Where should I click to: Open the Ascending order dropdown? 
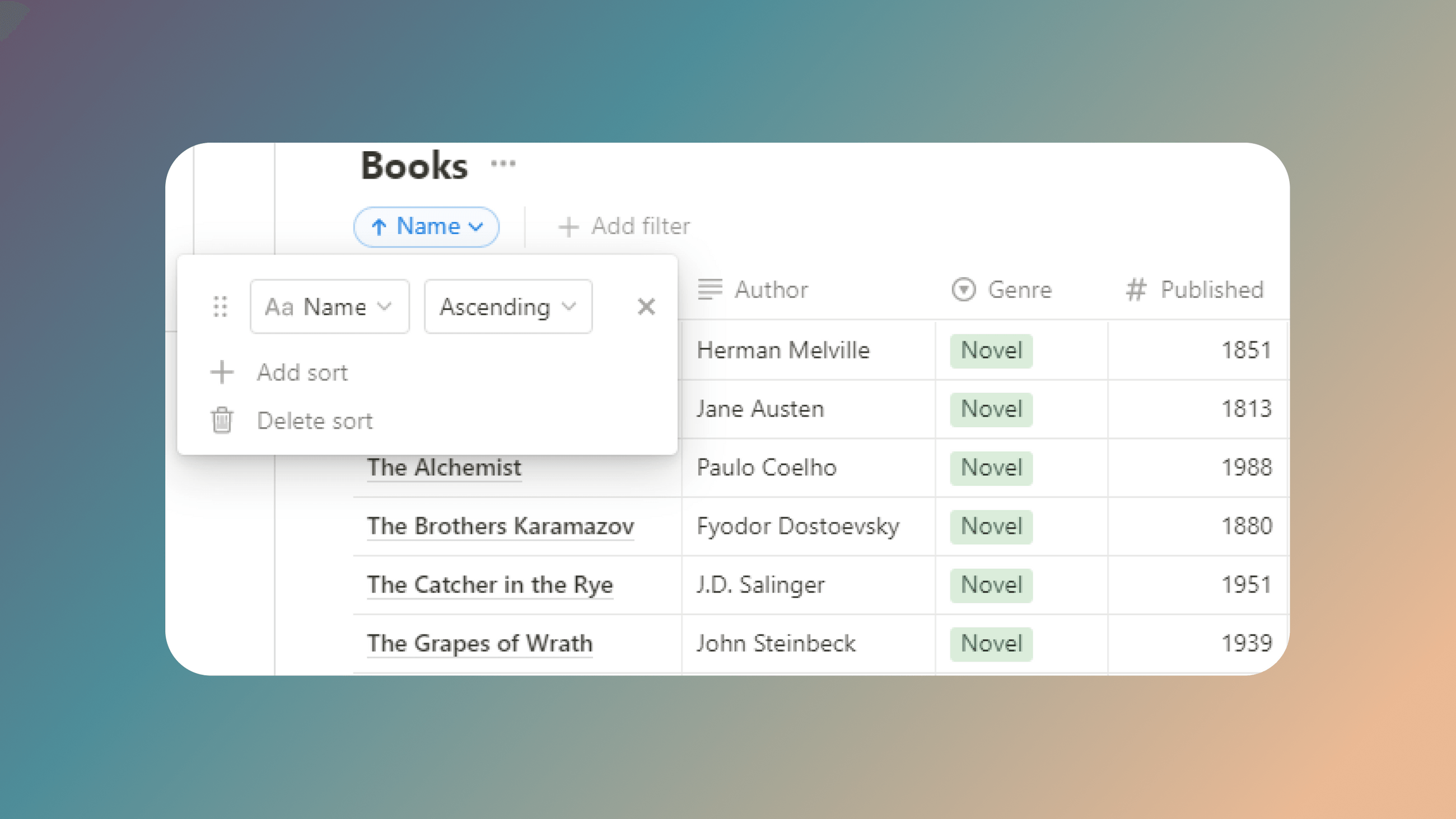[x=507, y=306]
